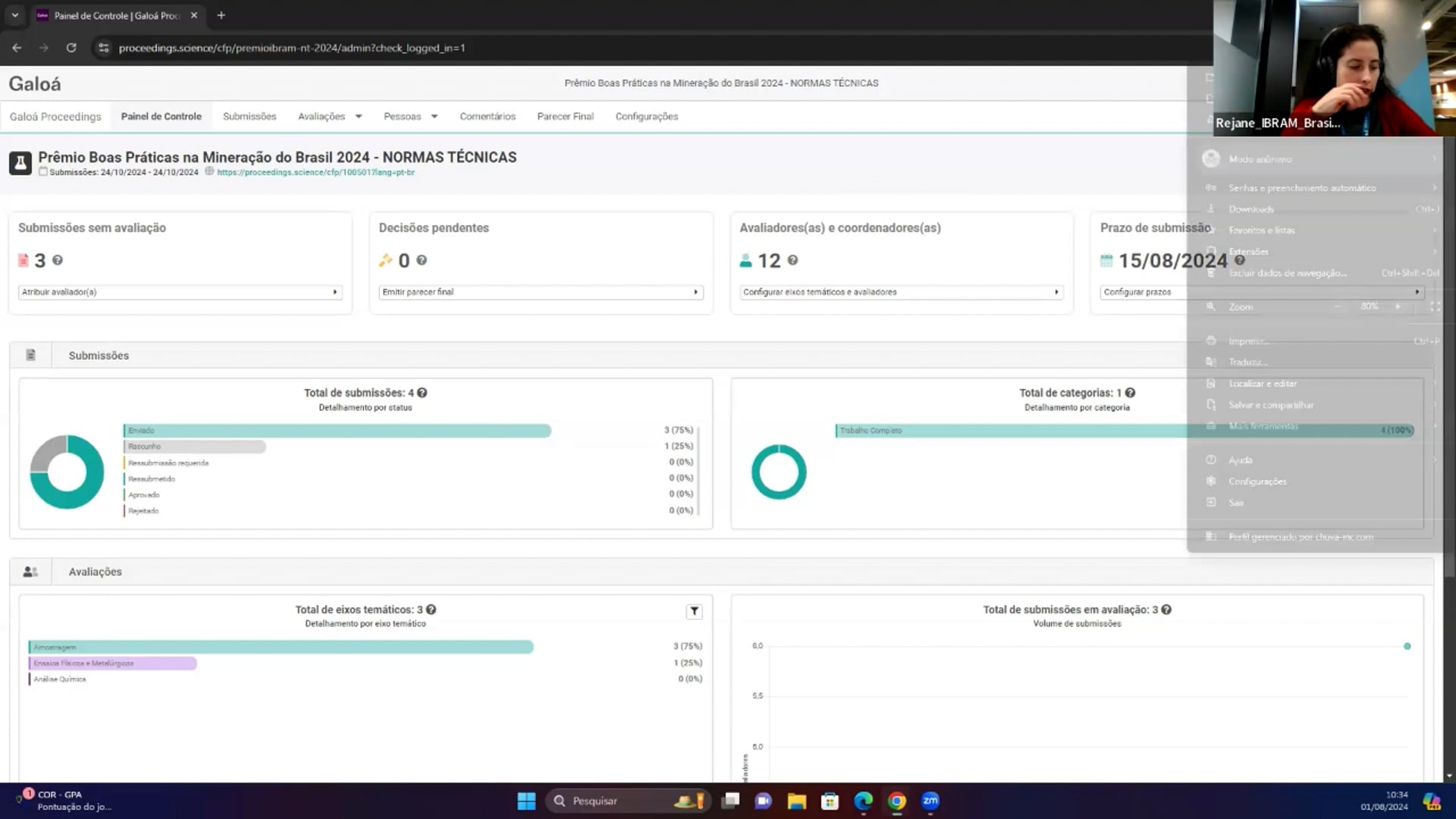Open the Submissões navigation tab

[x=249, y=117]
